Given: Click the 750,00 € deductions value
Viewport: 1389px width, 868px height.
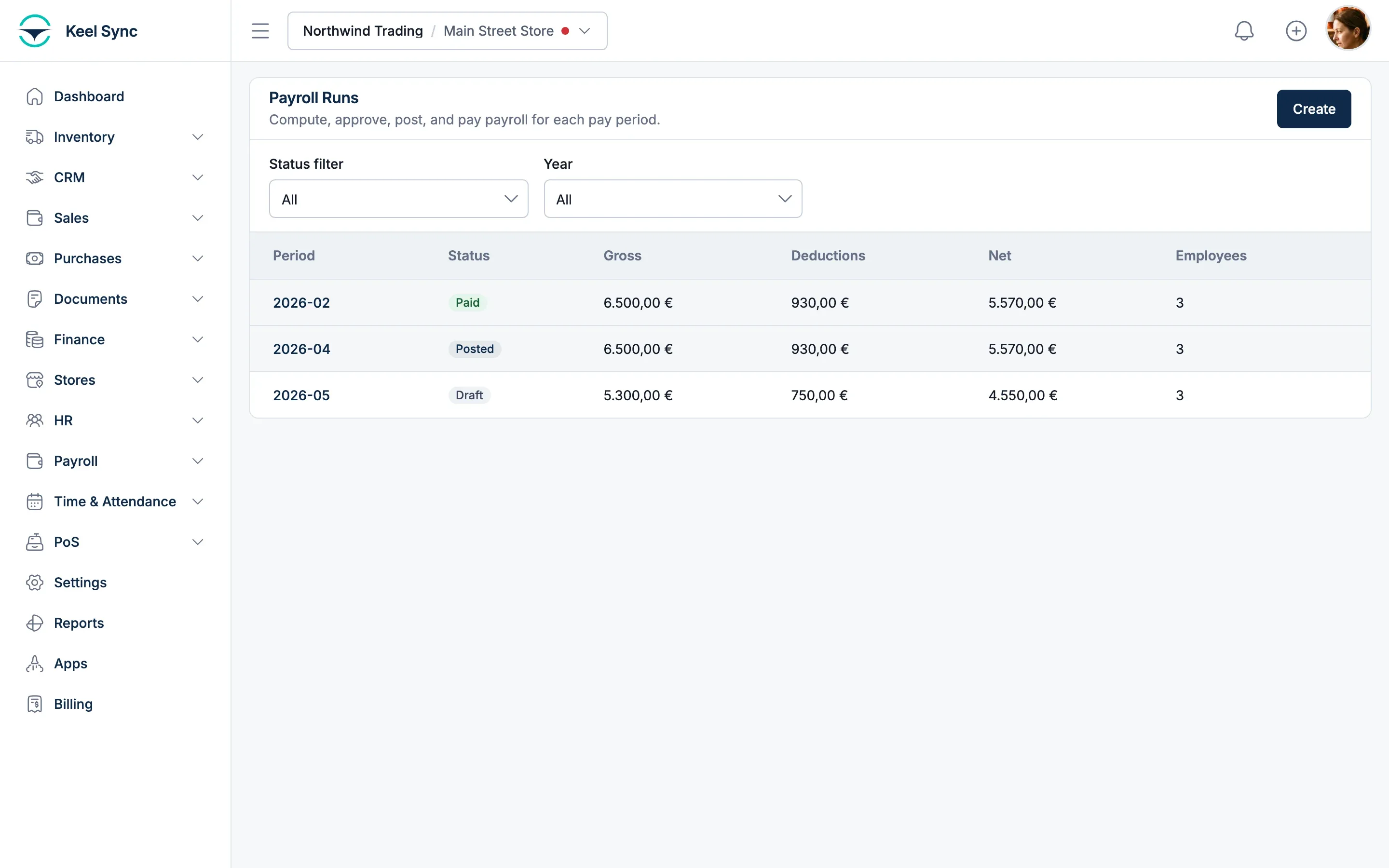Looking at the screenshot, I should [x=819, y=395].
